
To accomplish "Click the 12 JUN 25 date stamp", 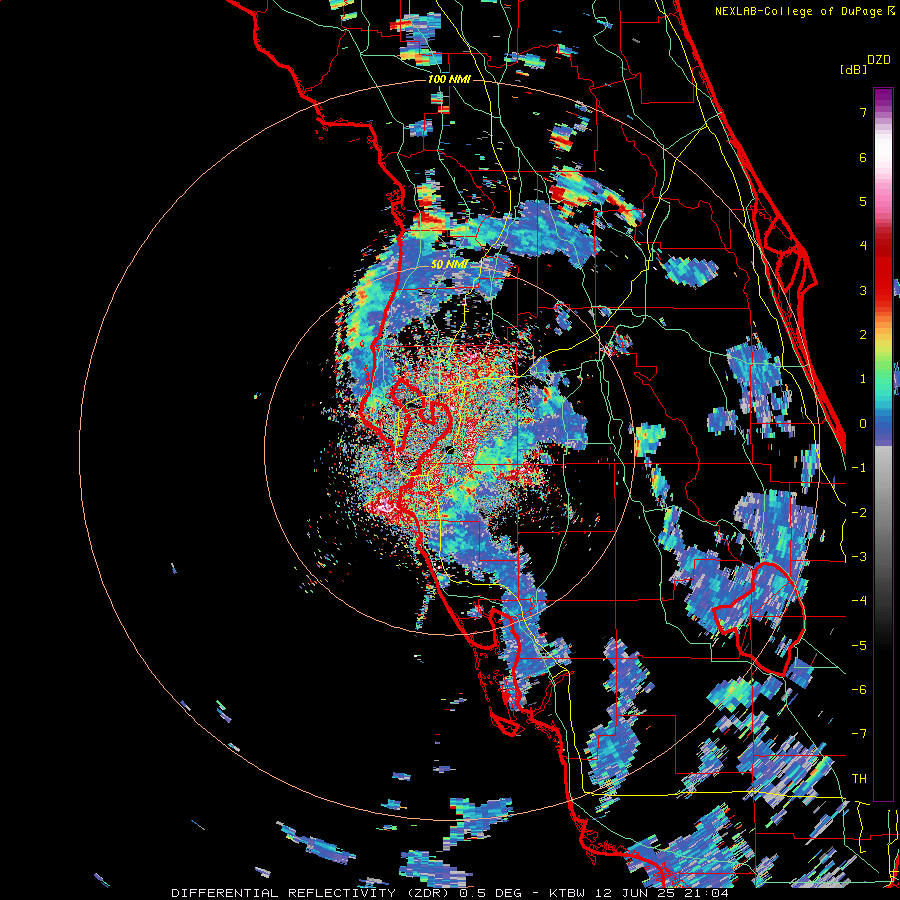I will 637,893.
